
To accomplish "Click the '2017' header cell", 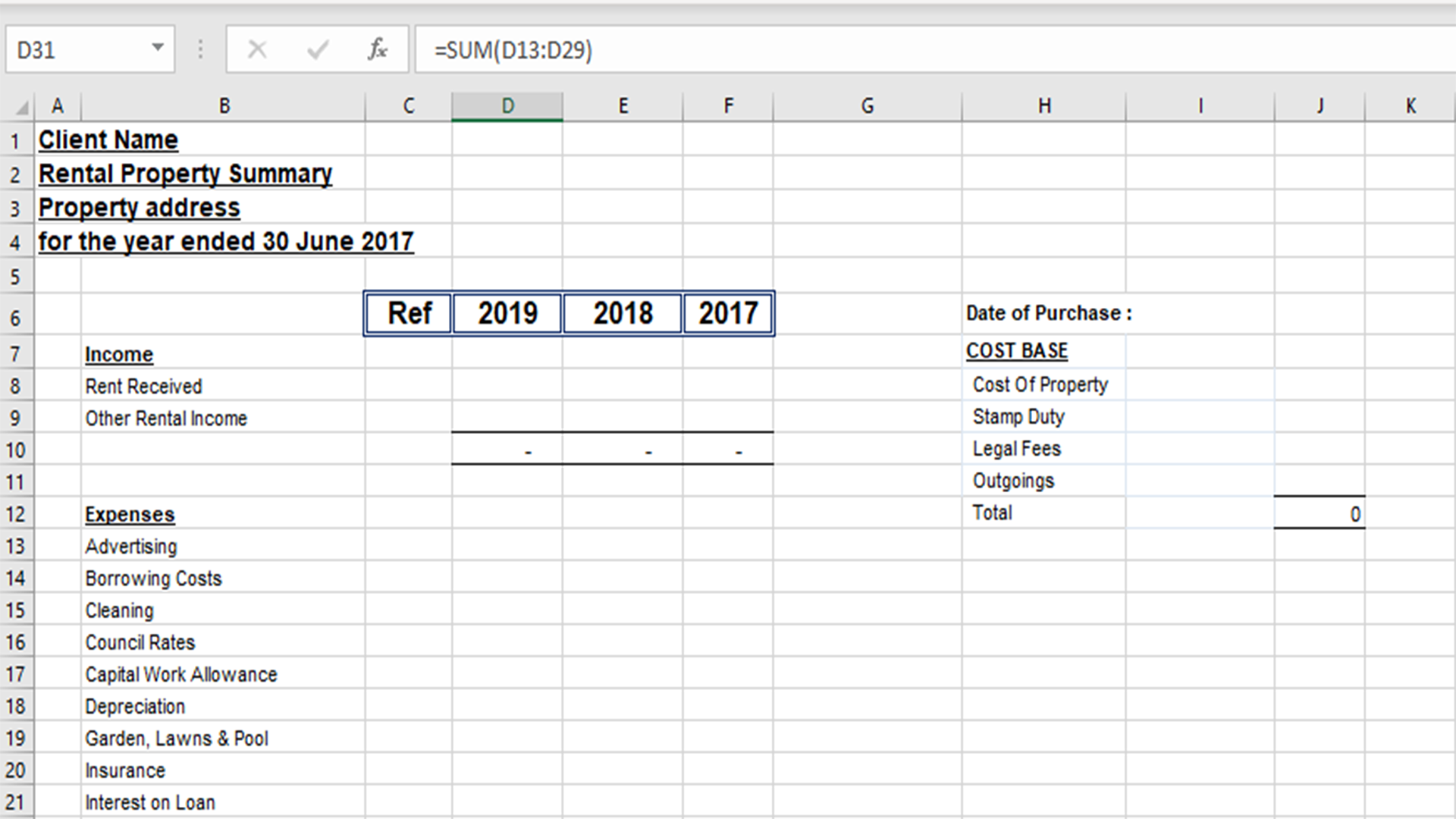I will [x=728, y=313].
